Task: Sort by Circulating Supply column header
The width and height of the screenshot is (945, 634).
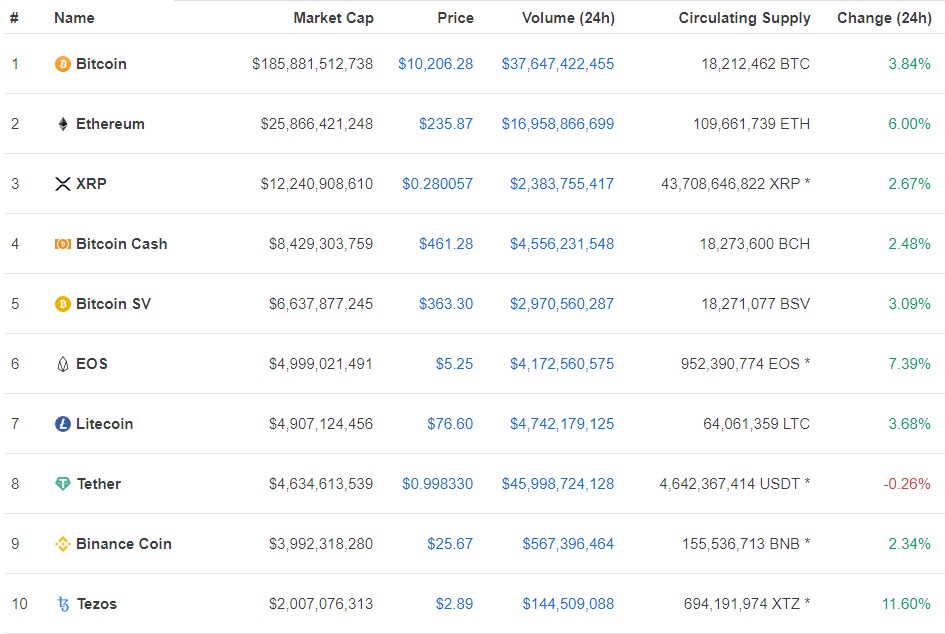Action: [x=744, y=18]
